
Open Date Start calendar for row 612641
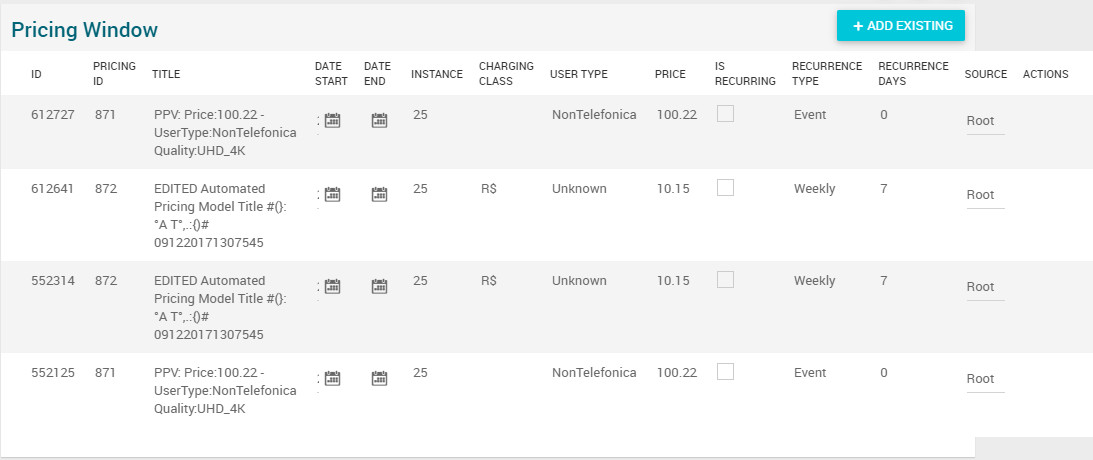tap(333, 195)
